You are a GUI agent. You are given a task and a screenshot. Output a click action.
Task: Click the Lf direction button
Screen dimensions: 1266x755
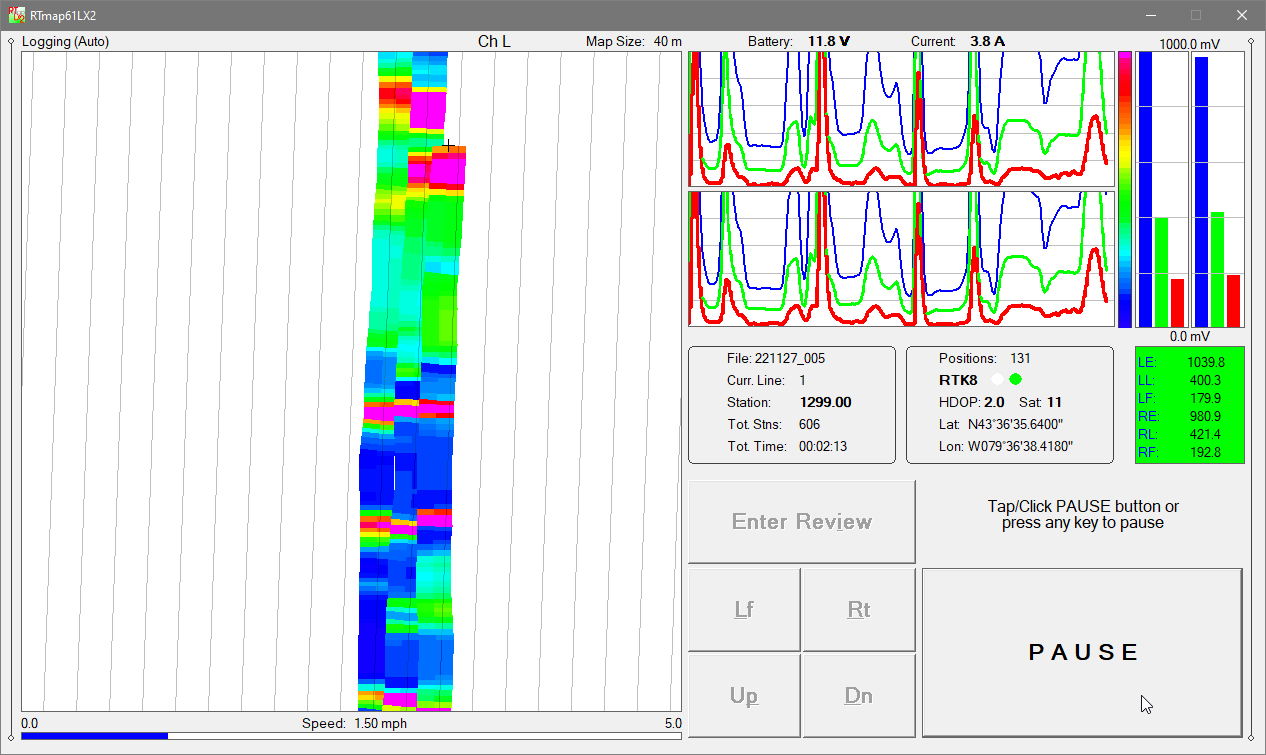tap(744, 609)
